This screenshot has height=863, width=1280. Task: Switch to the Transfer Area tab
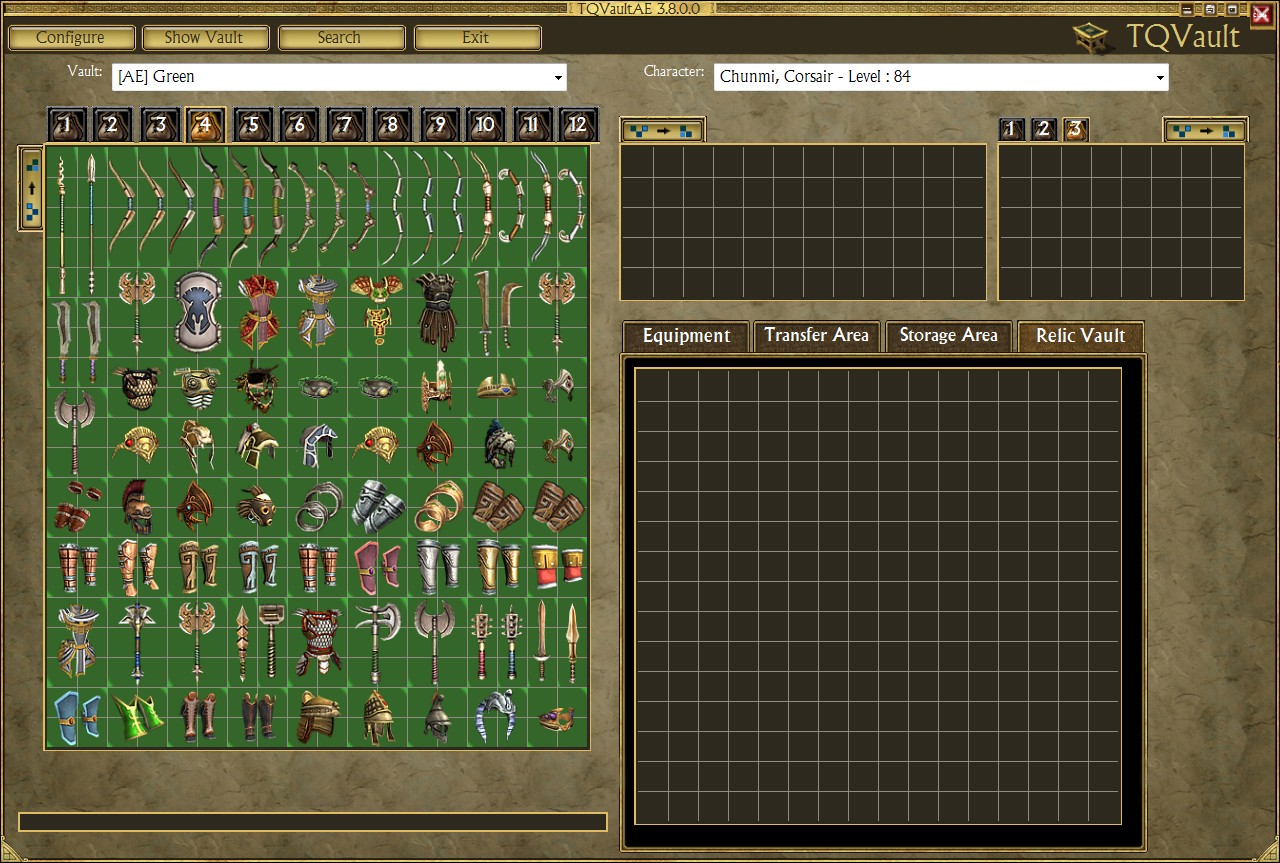[817, 336]
